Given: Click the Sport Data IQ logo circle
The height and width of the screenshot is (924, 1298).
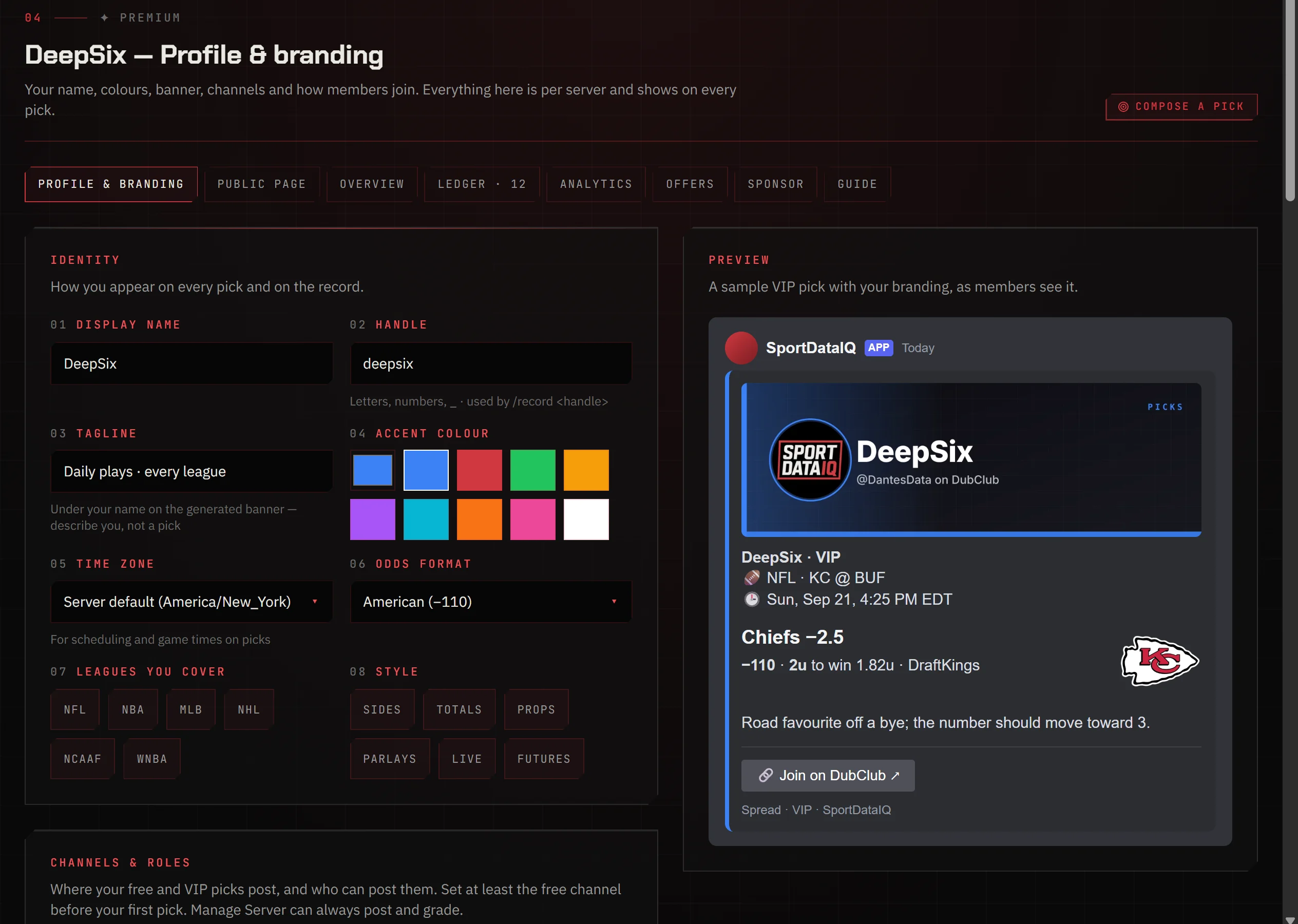Looking at the screenshot, I should (809, 460).
